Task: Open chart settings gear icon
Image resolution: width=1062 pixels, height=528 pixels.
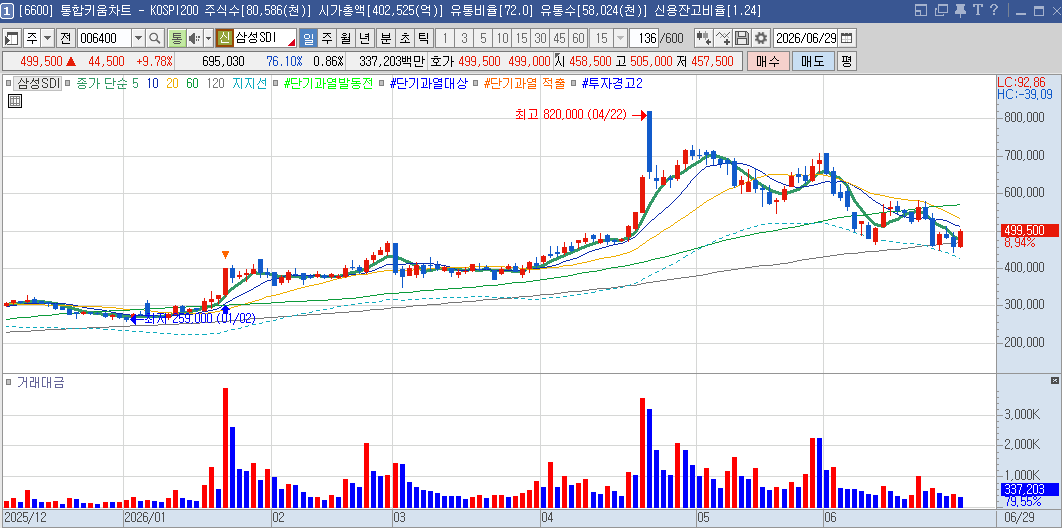Action: point(761,38)
